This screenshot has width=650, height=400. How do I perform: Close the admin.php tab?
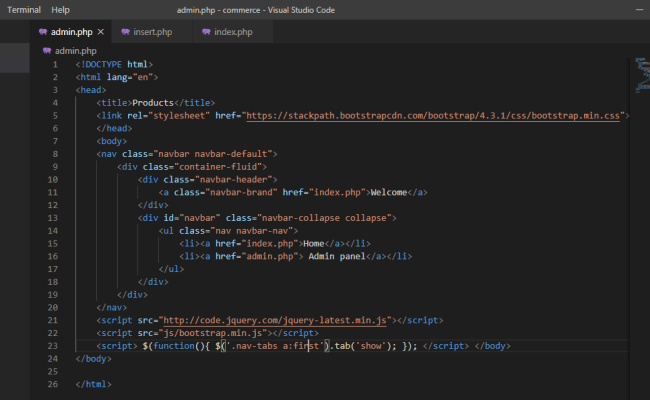click(100, 32)
